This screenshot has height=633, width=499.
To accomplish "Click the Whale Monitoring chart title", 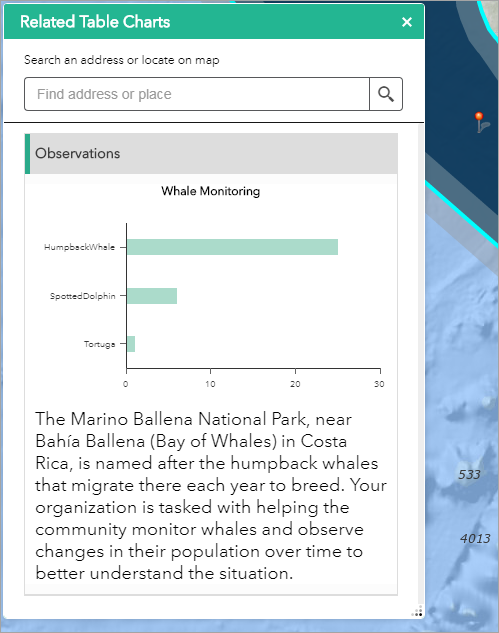I will pos(211,191).
